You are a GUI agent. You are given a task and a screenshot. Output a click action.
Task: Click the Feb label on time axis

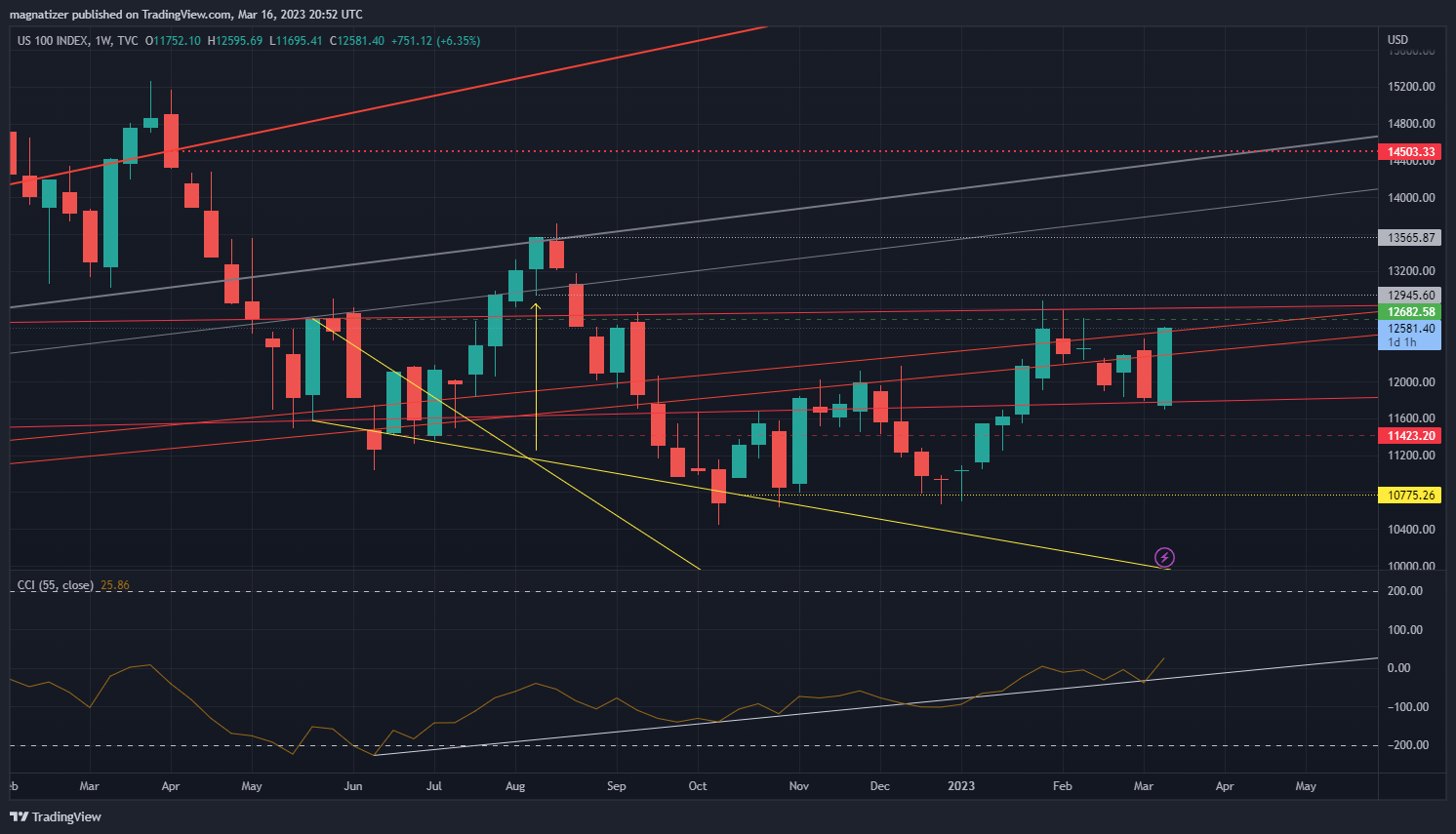1063,786
